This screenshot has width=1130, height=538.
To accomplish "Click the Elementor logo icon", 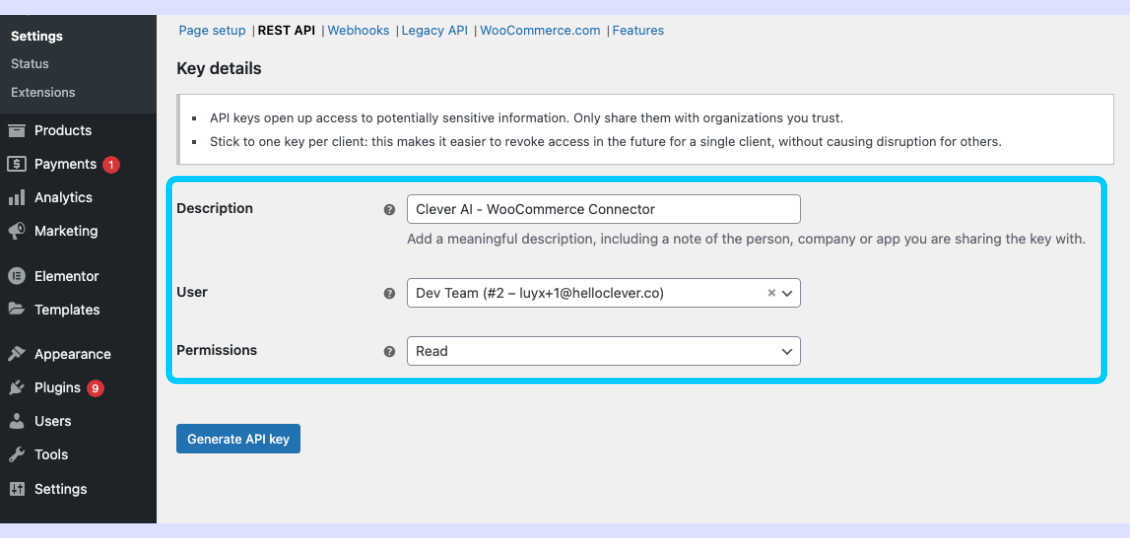I will (17, 276).
